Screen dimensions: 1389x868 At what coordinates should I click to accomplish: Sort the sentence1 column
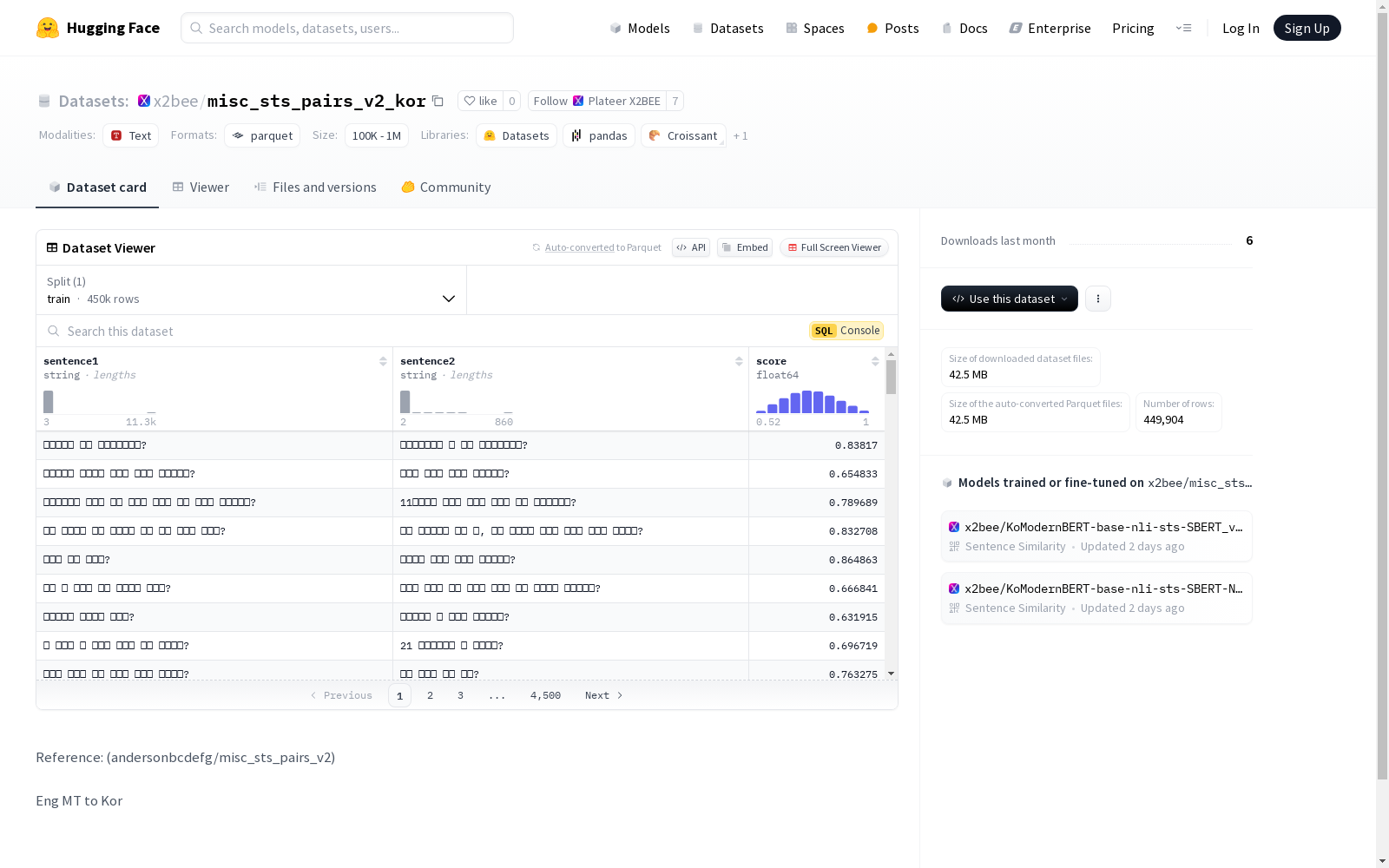[383, 361]
